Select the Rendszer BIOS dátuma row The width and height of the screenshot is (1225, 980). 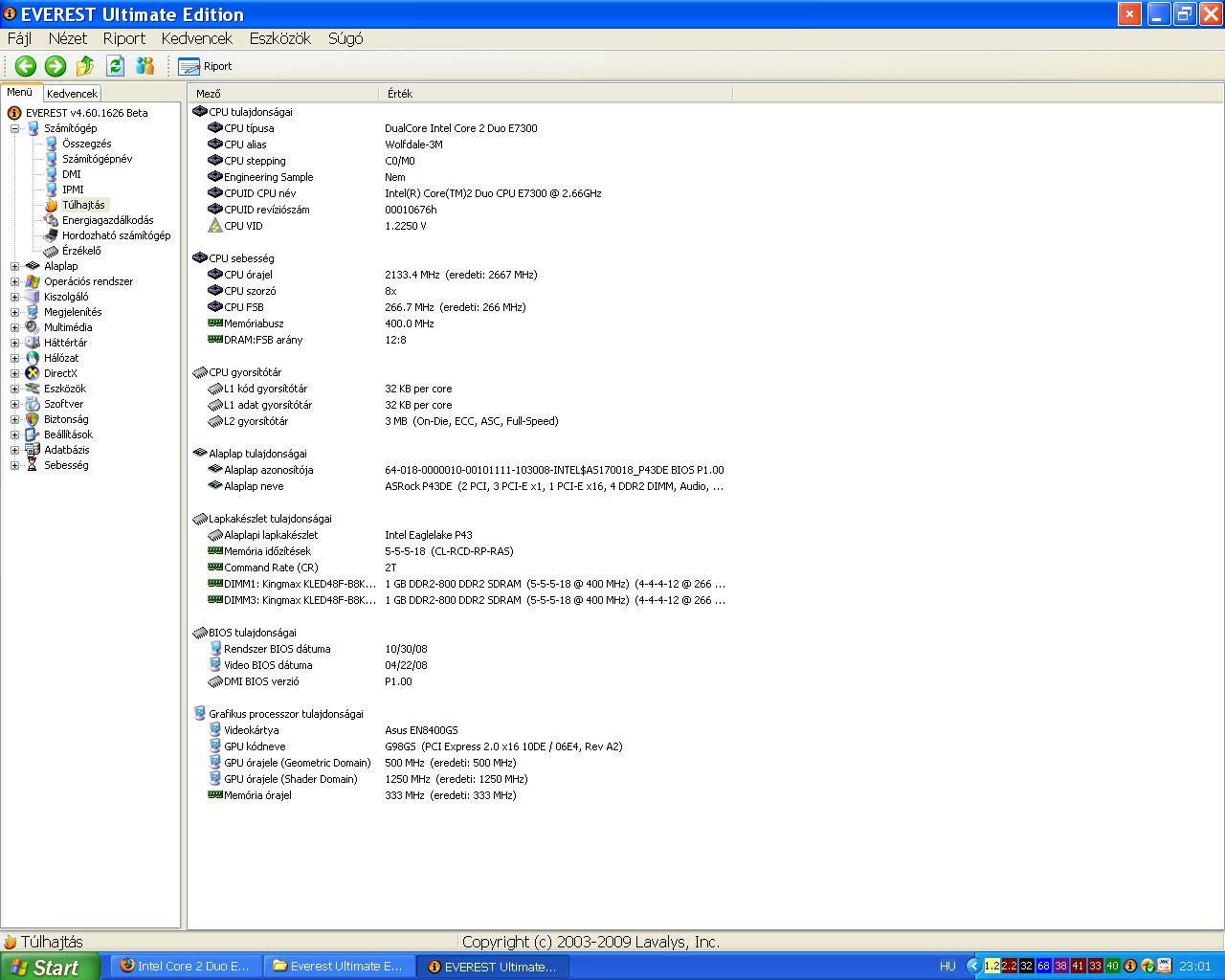tap(459, 649)
